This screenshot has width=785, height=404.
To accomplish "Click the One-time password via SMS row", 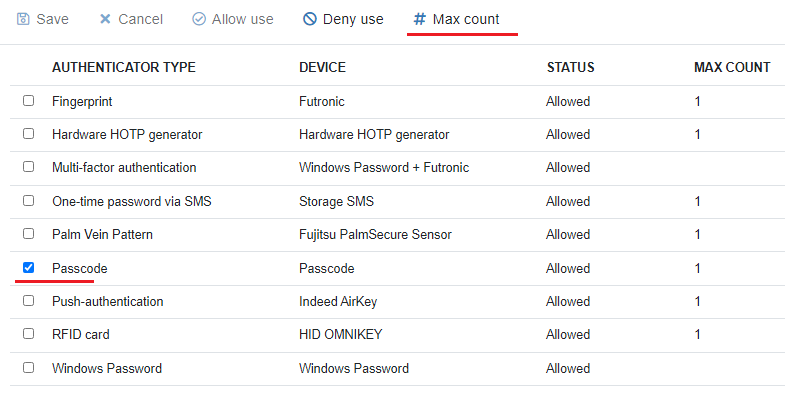I will click(x=131, y=201).
